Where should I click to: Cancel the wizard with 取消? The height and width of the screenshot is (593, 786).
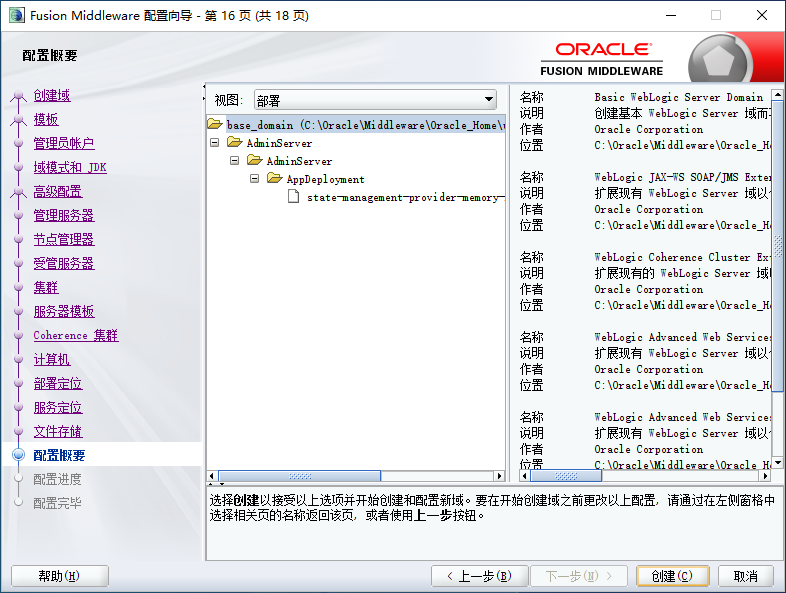click(745, 576)
